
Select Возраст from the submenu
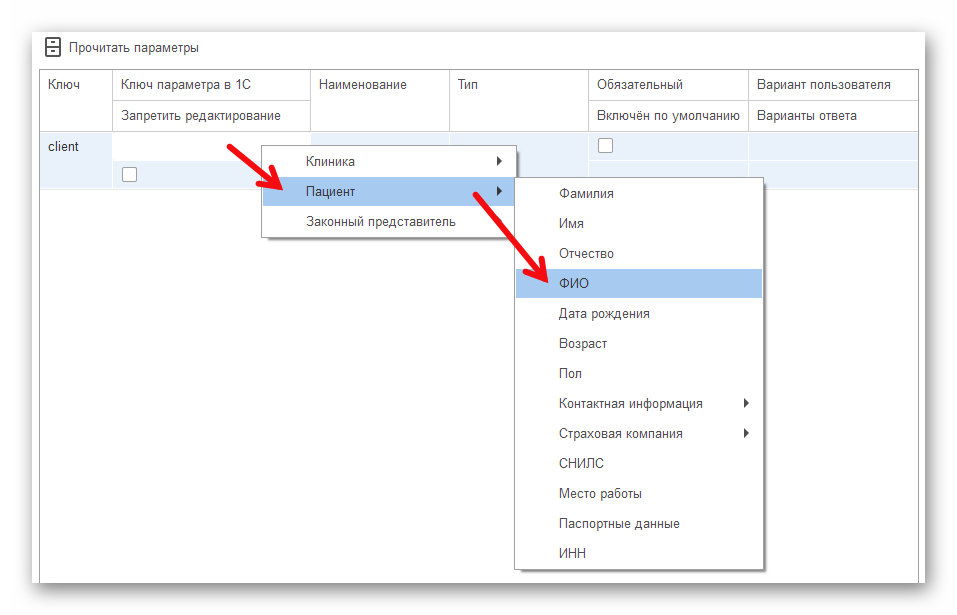583,344
